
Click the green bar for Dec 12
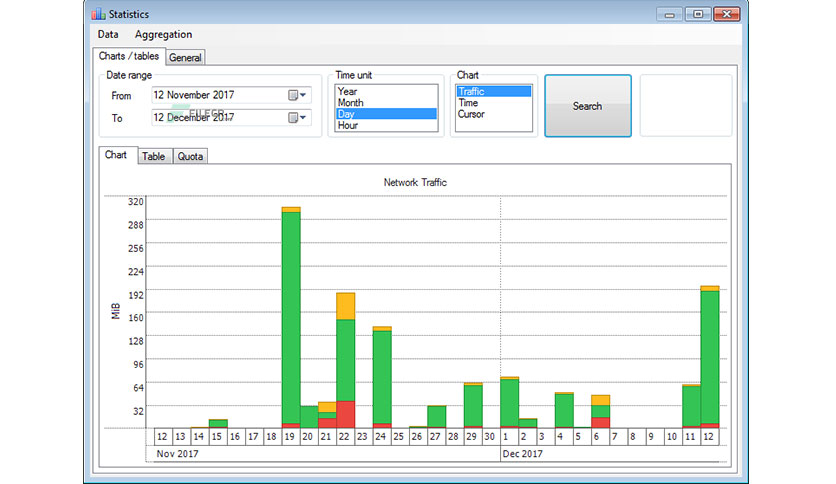(710, 357)
